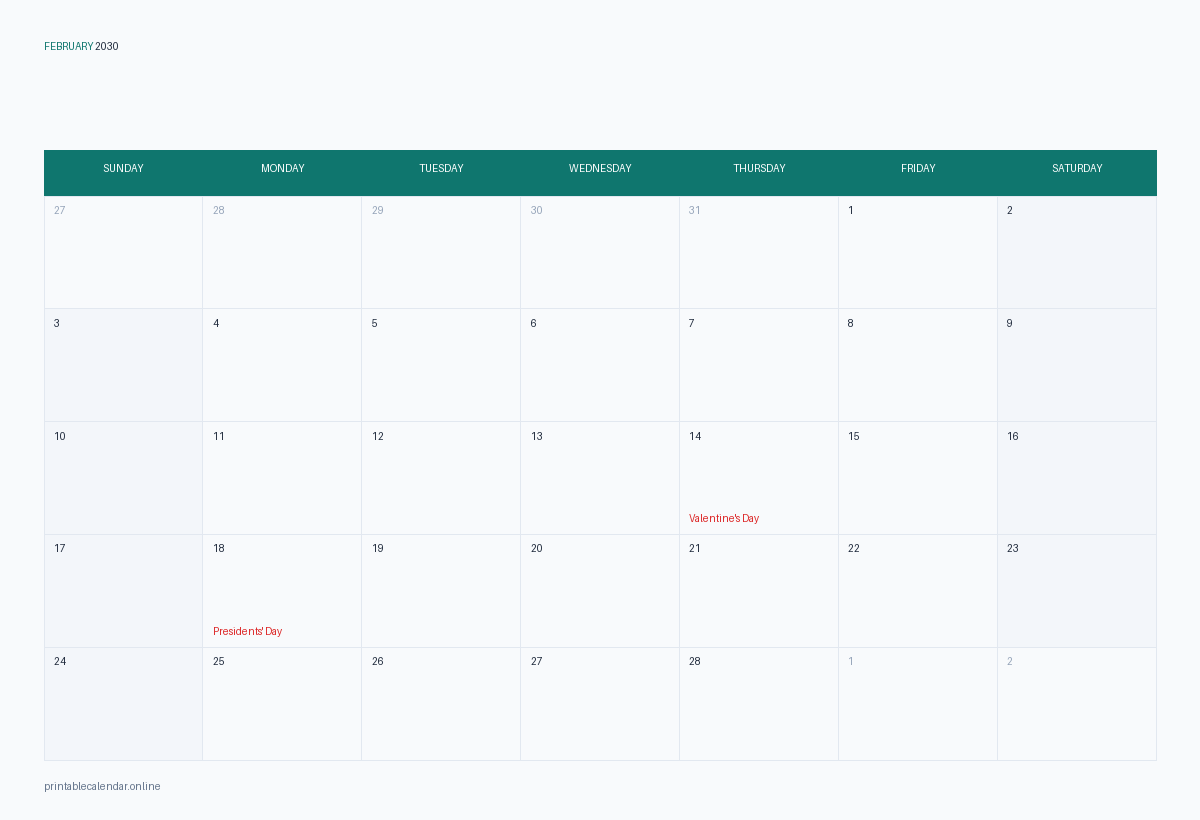Select the Presidents' Day label
This screenshot has width=1200, height=820.
pos(248,631)
